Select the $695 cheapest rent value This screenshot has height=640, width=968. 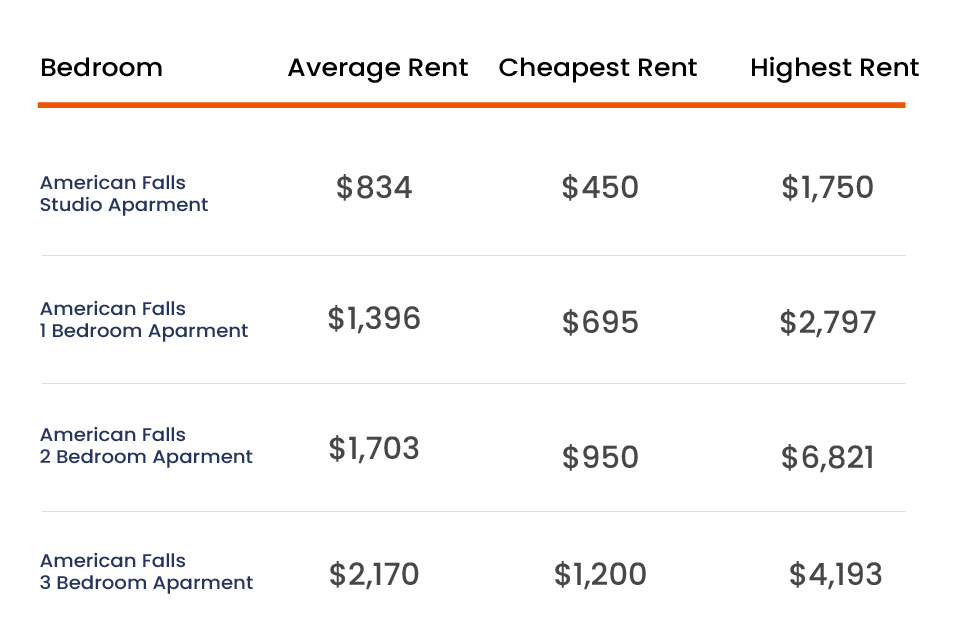tap(600, 322)
